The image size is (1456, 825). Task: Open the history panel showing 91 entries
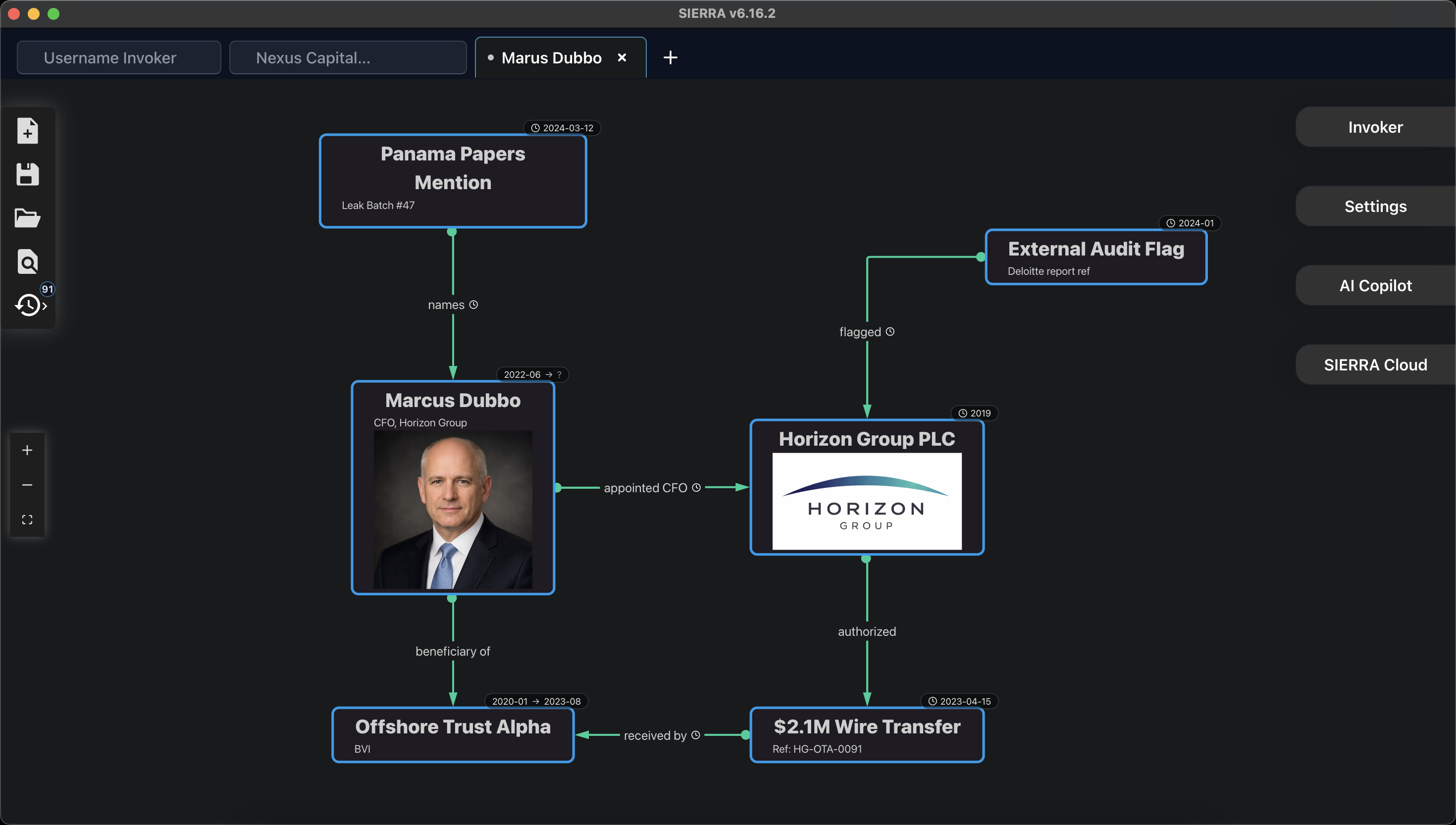26,305
